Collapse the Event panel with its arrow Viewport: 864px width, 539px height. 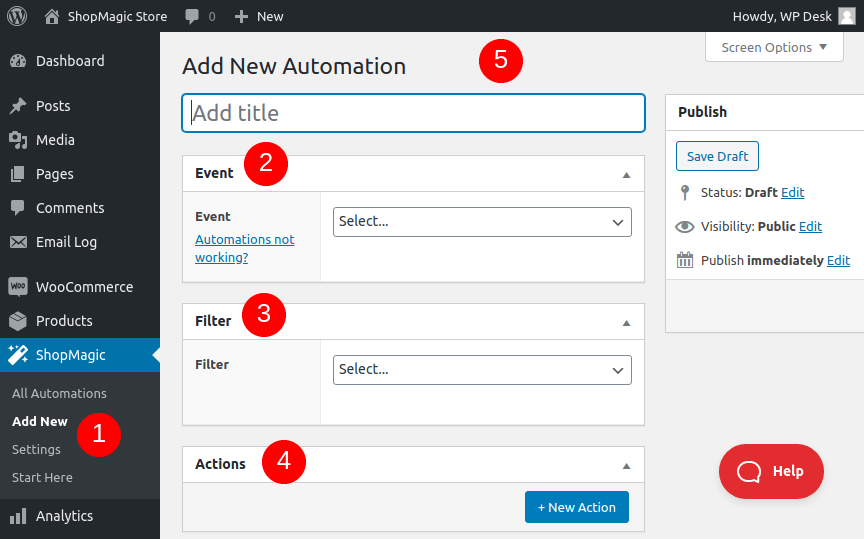pyautogui.click(x=626, y=175)
